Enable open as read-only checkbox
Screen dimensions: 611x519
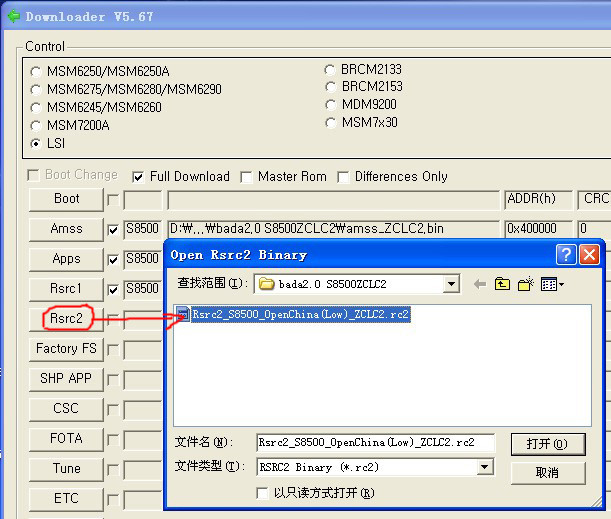point(262,493)
